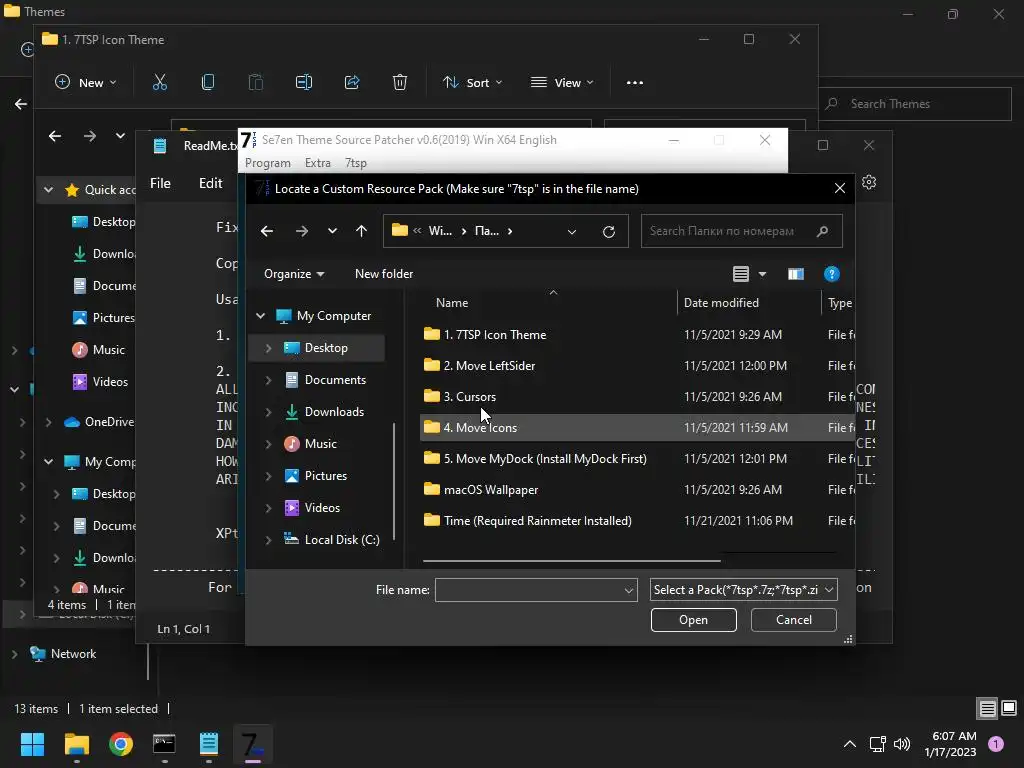Open Notepad settings gear icon
The height and width of the screenshot is (768, 1024).
869,182
